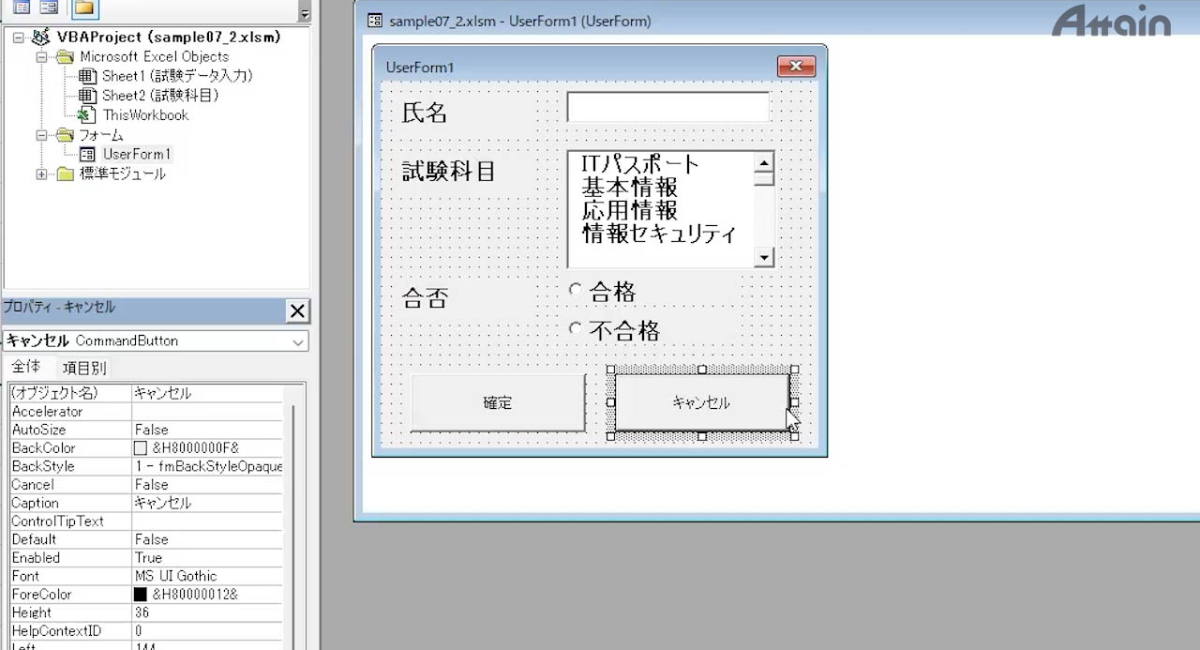Close the Properties panel with the X icon
The image size is (1200, 650).
pyautogui.click(x=297, y=311)
